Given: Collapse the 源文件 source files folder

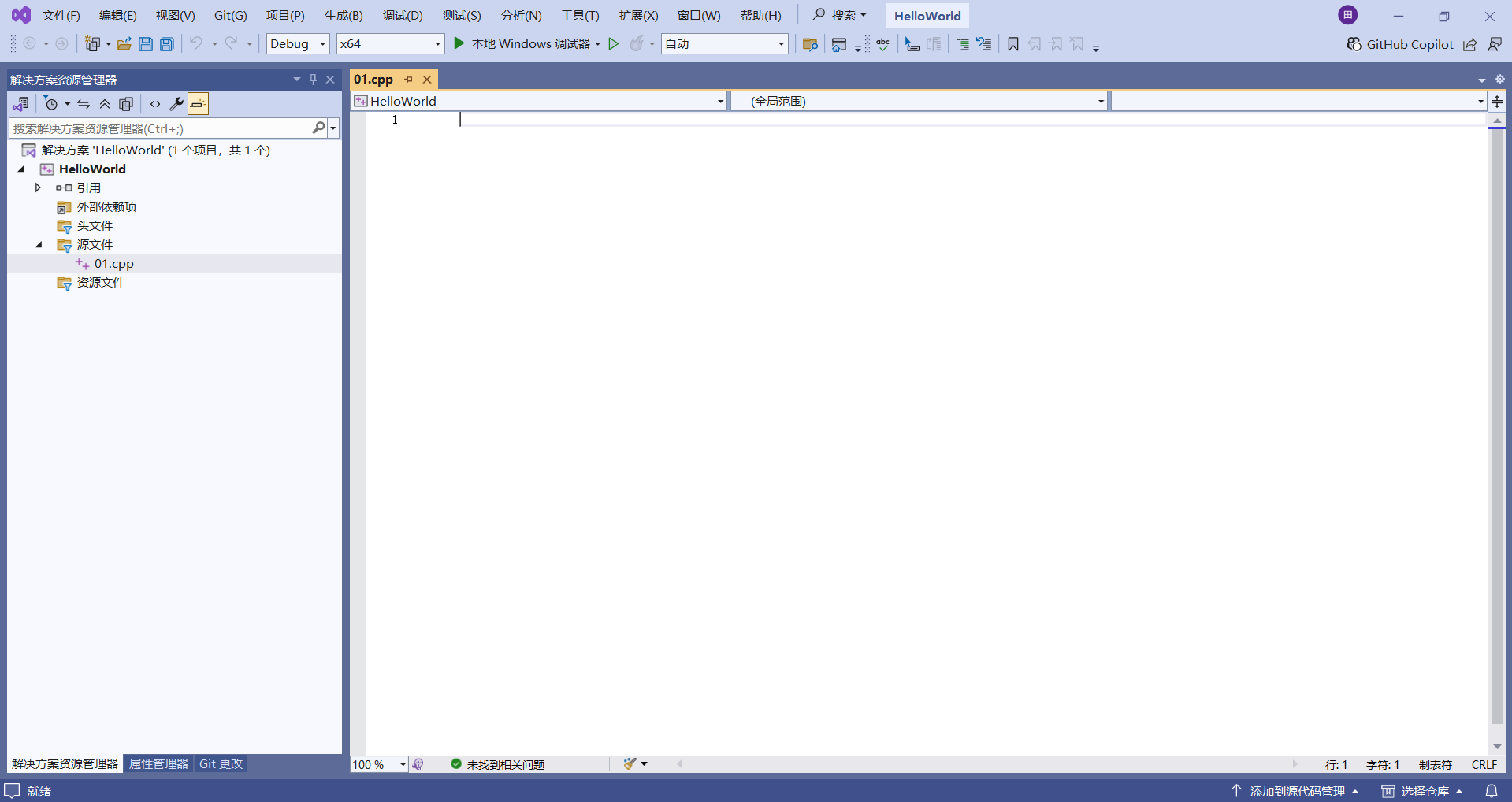Looking at the screenshot, I should (x=39, y=245).
